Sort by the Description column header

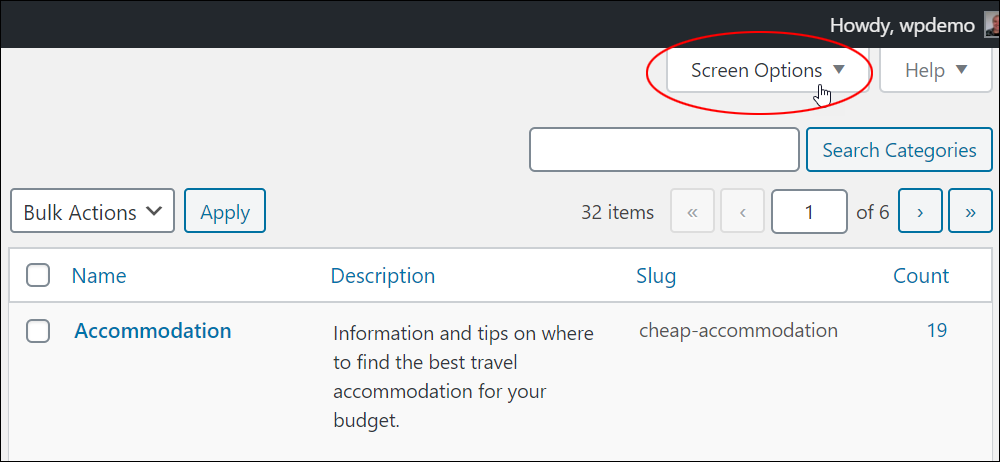coord(383,276)
